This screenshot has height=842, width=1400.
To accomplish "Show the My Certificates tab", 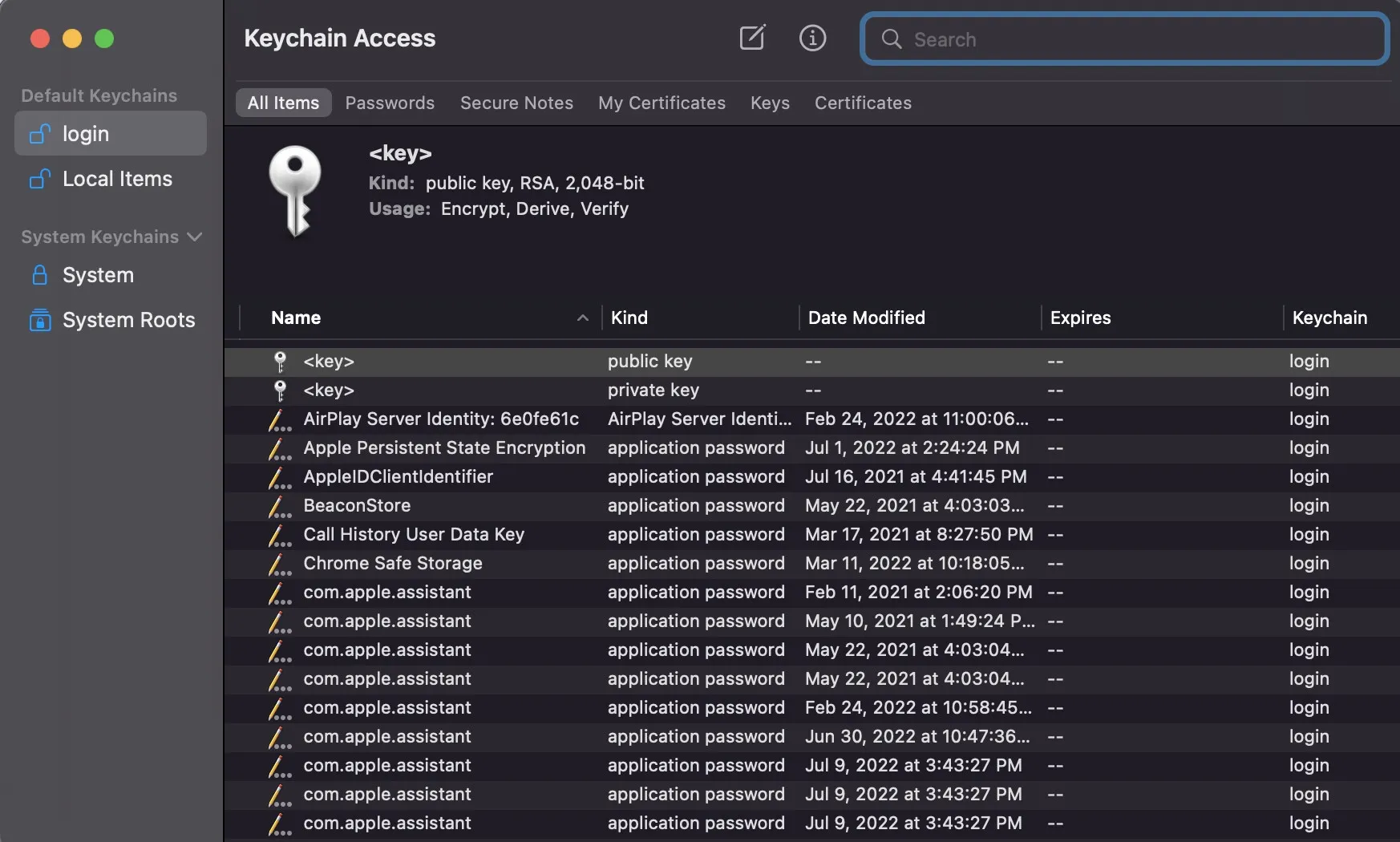I will pyautogui.click(x=662, y=103).
